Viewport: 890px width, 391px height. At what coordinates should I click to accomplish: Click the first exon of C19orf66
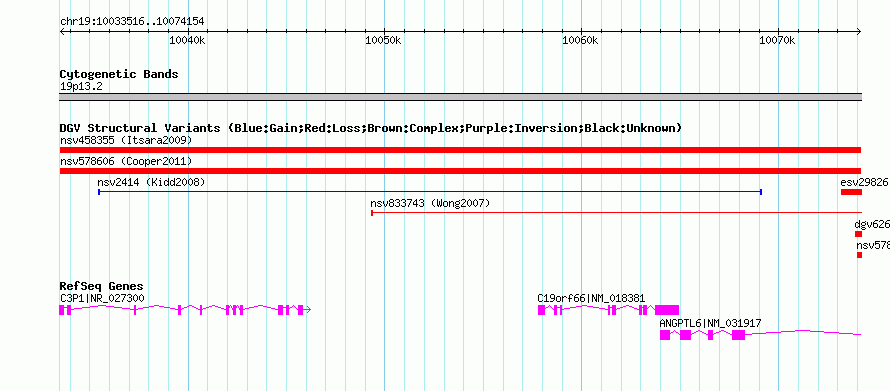541,310
